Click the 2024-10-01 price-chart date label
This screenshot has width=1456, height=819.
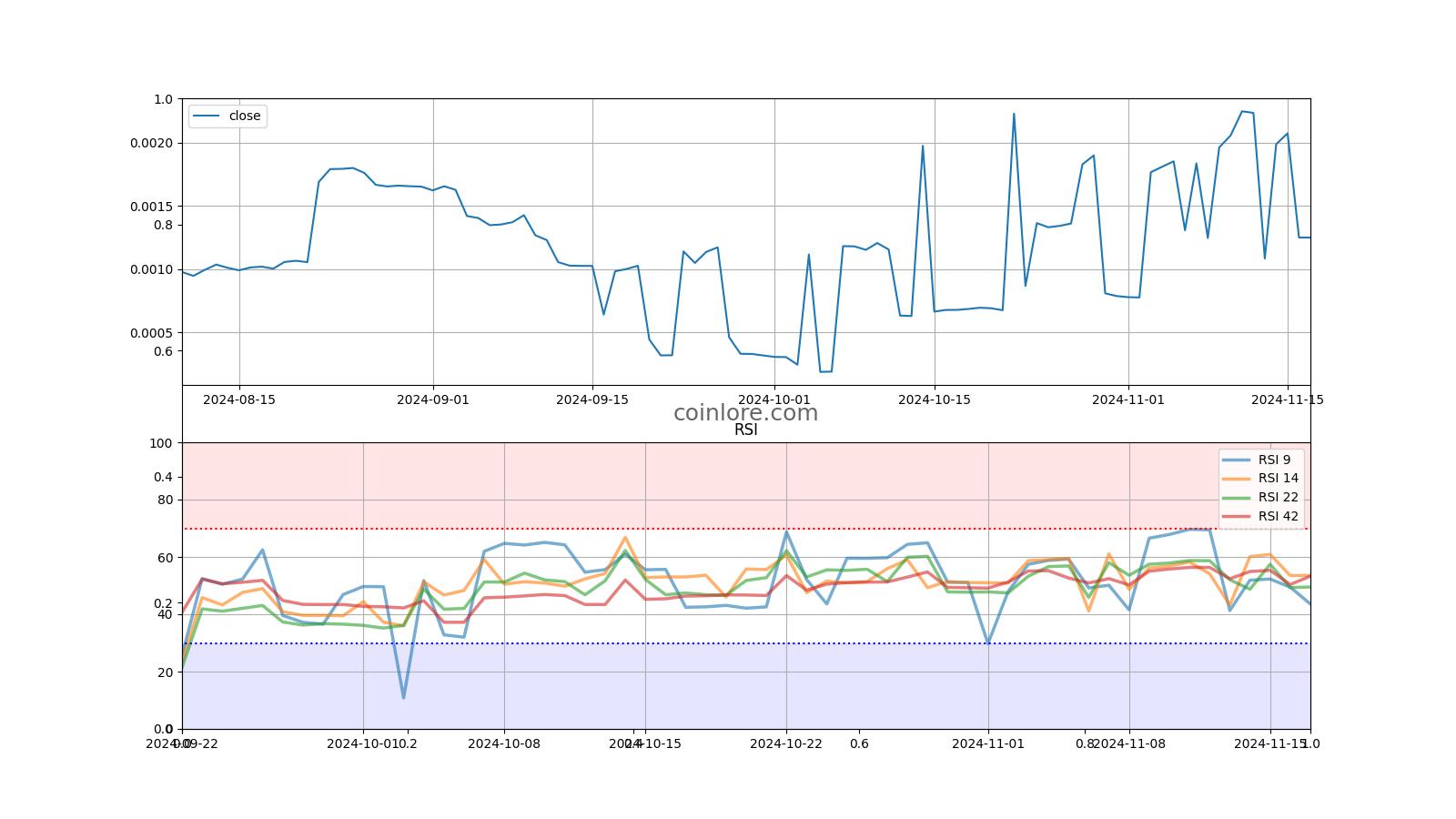tap(774, 399)
